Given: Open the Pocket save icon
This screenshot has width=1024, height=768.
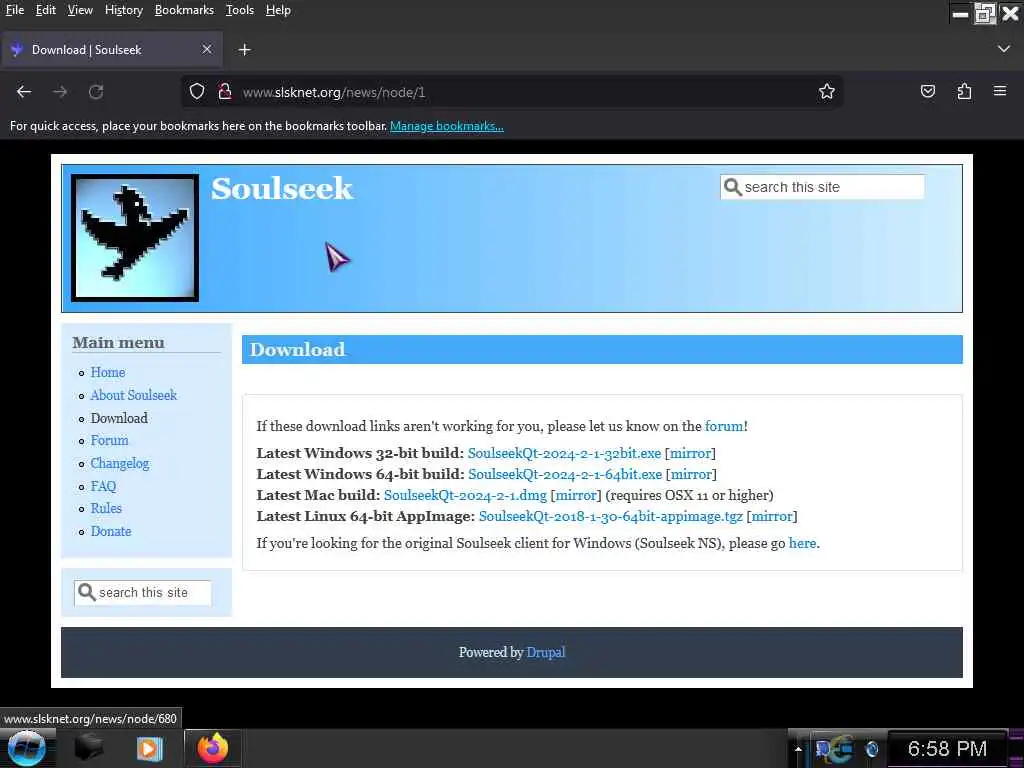Looking at the screenshot, I should 927,91.
